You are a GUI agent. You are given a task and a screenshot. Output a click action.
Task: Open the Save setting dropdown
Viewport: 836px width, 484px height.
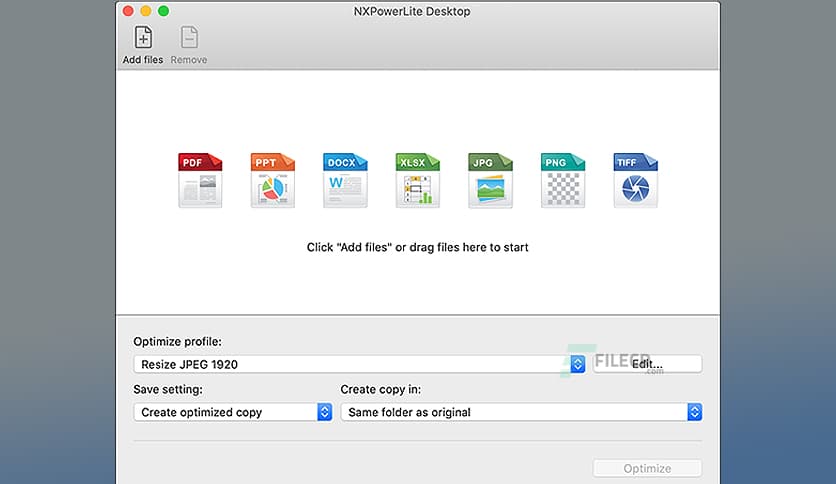233,412
